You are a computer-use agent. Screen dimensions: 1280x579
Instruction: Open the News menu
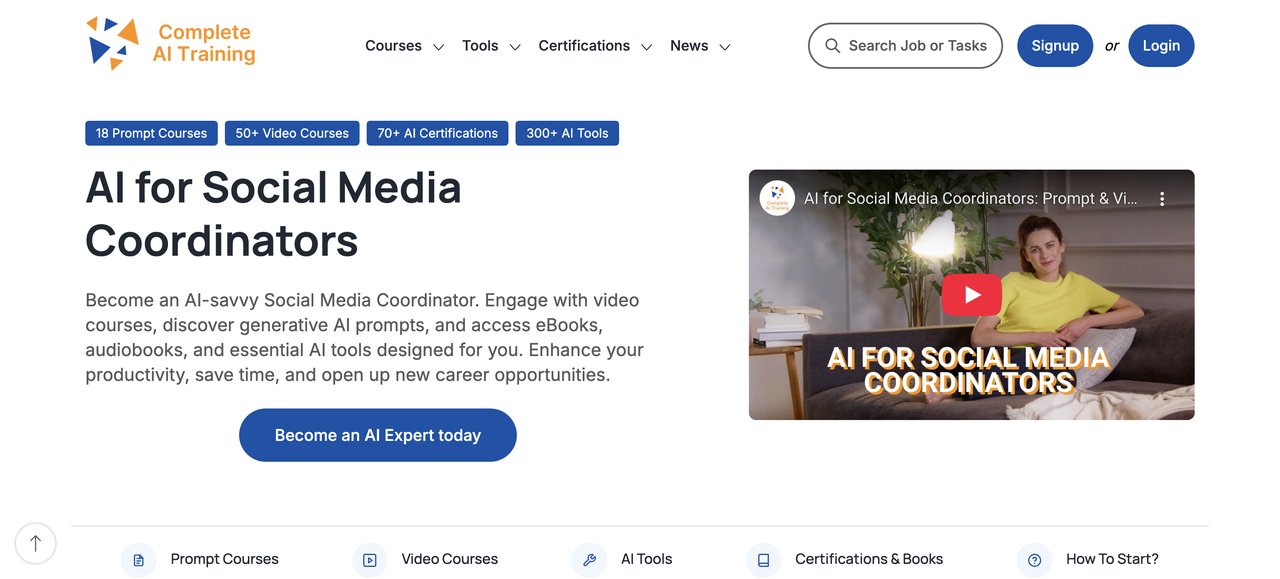[700, 46]
